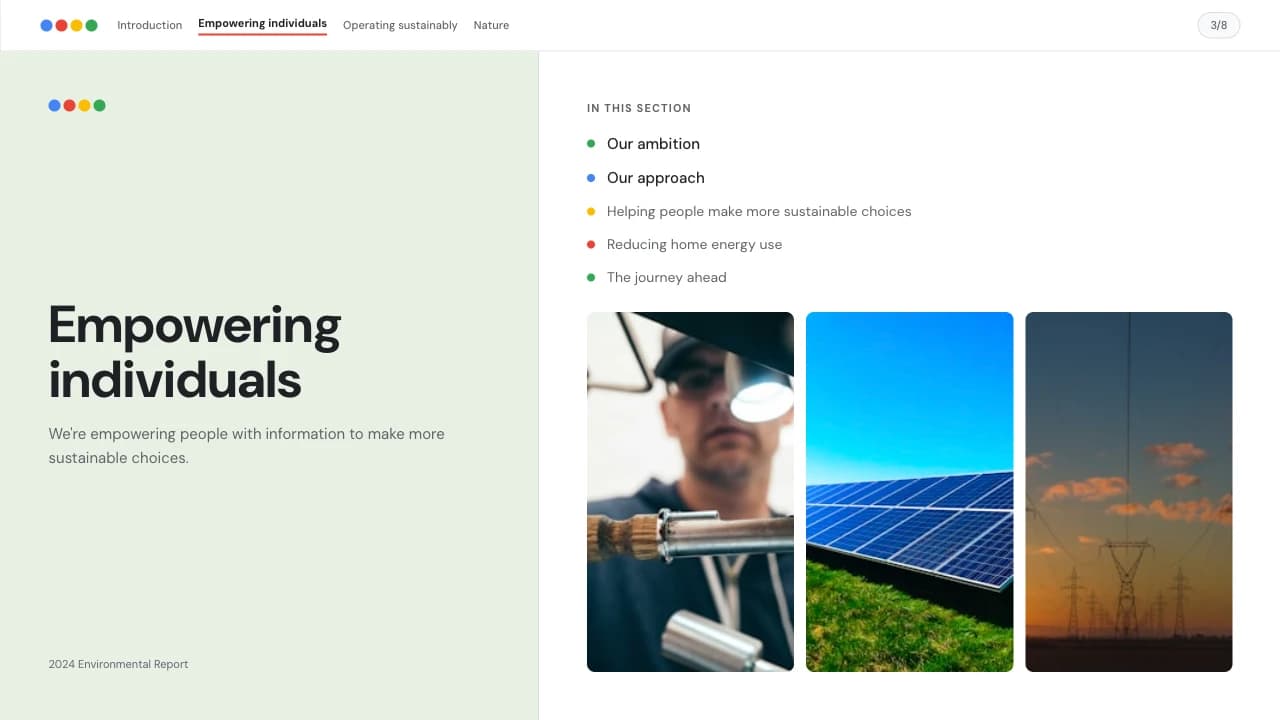Viewport: 1280px width, 720px height.
Task: Click the green bullet beside Our ambition
Action: click(591, 144)
